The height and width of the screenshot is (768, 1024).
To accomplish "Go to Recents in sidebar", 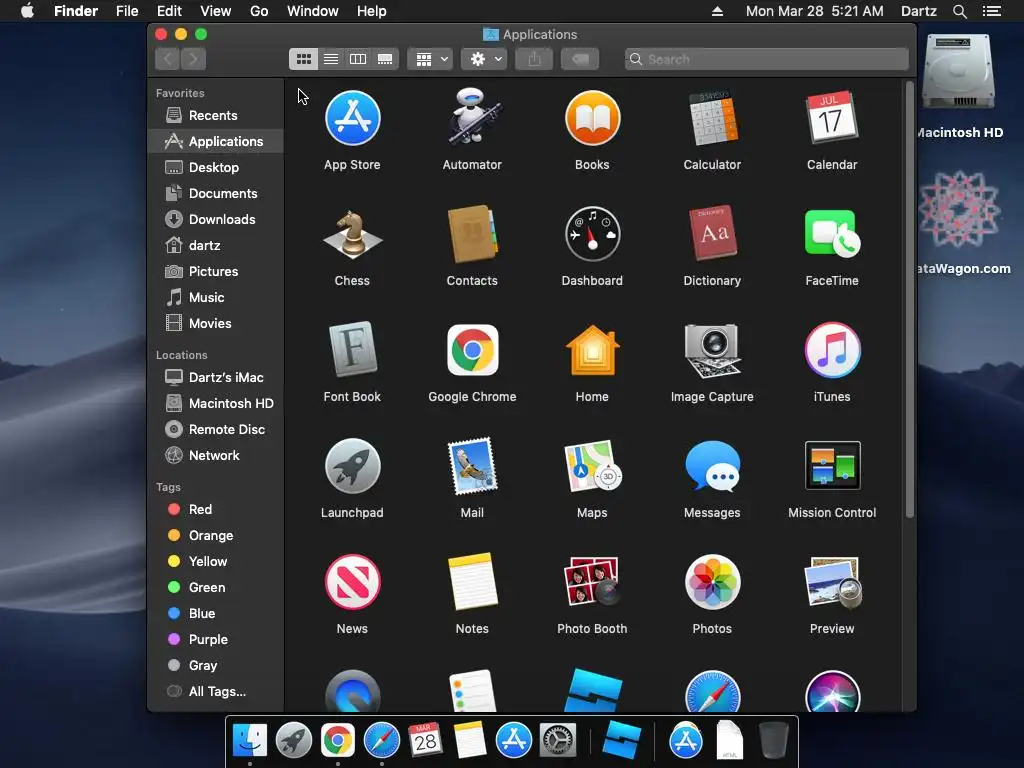I will 216,116.
